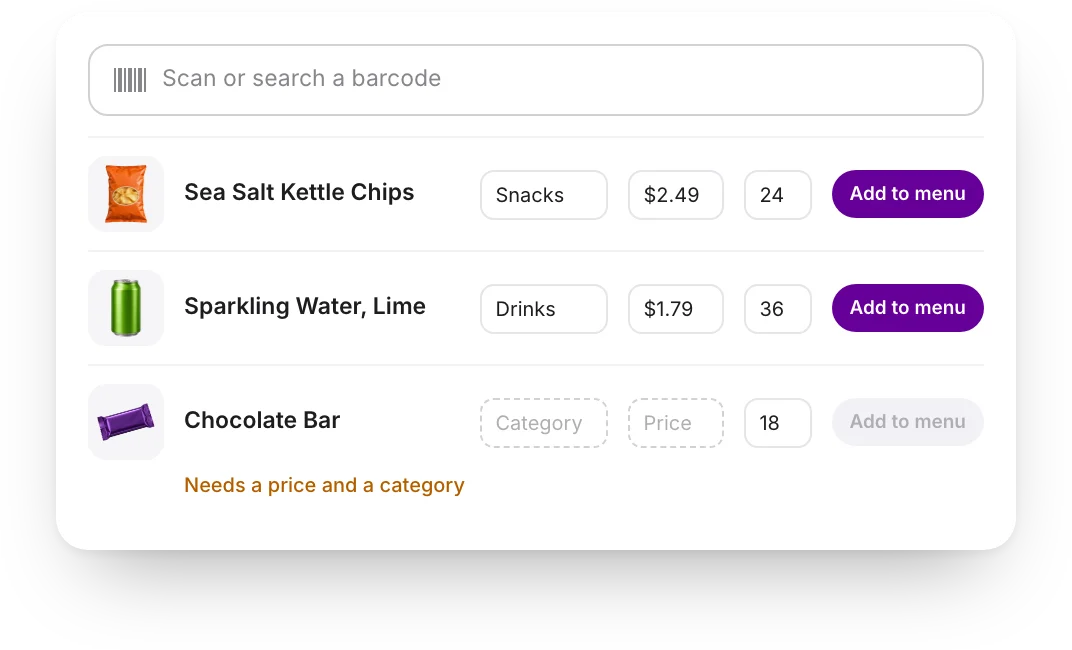
Task: Open the Drinks category field
Action: pyautogui.click(x=544, y=309)
